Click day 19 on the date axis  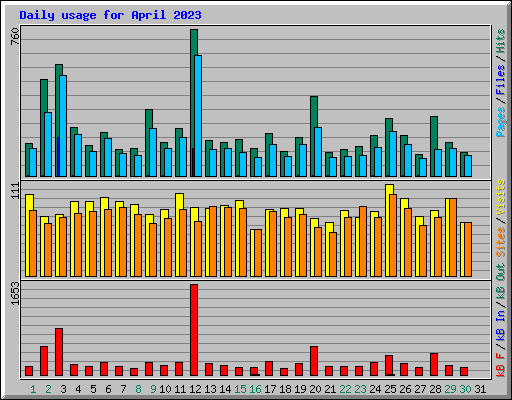(300, 389)
